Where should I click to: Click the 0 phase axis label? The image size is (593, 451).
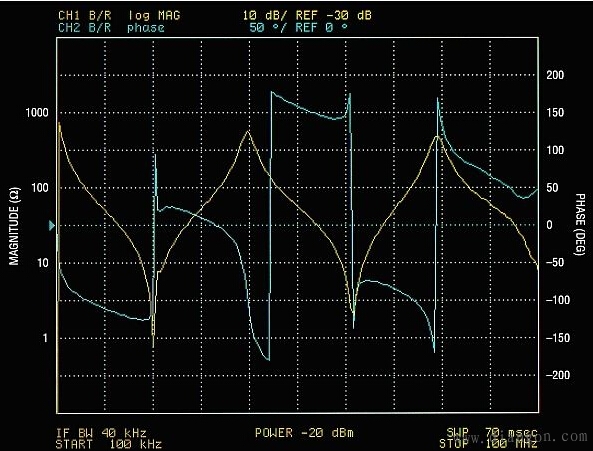pos(549,225)
